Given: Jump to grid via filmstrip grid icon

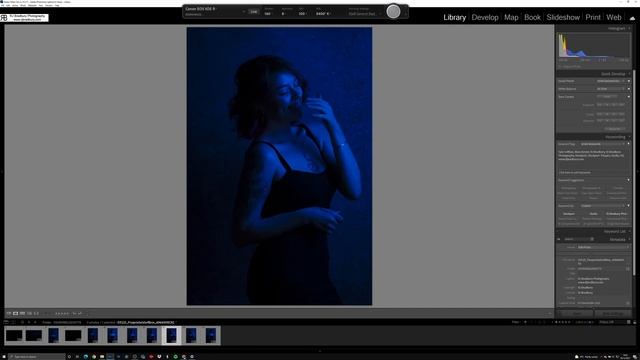Looking at the screenshot, I should click(x=22, y=322).
